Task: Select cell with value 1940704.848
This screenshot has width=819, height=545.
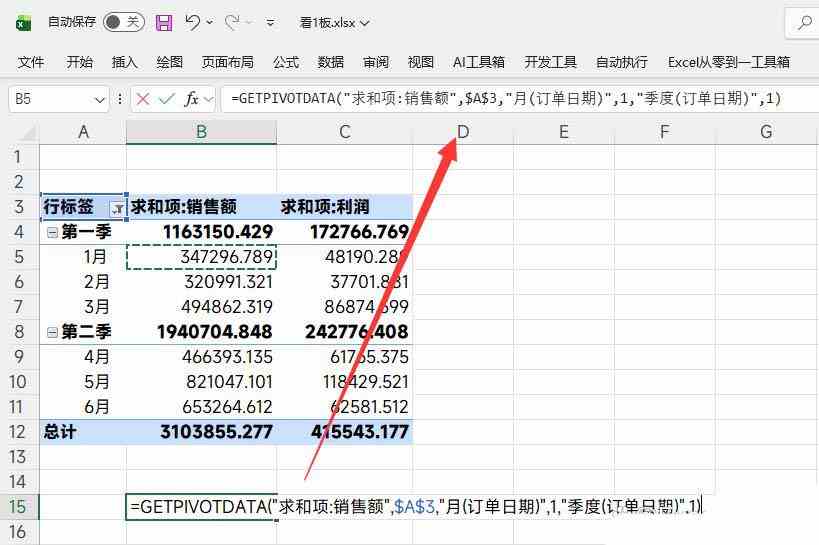Action: tap(202, 332)
